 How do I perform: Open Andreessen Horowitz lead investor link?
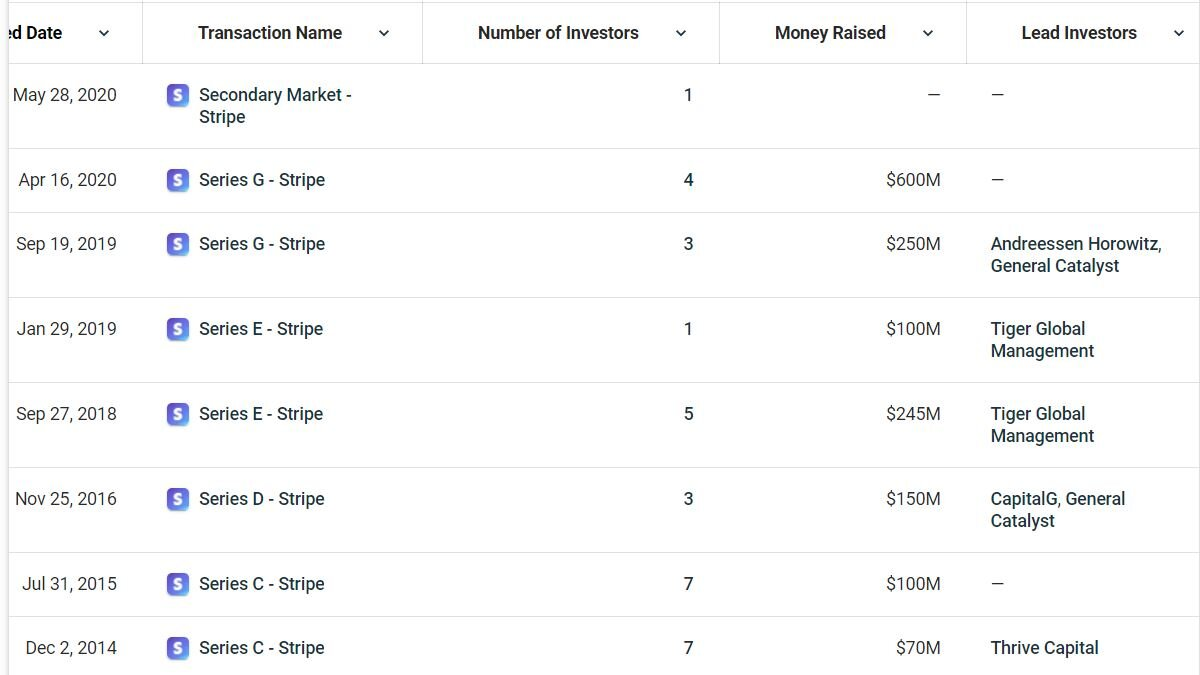point(1076,244)
